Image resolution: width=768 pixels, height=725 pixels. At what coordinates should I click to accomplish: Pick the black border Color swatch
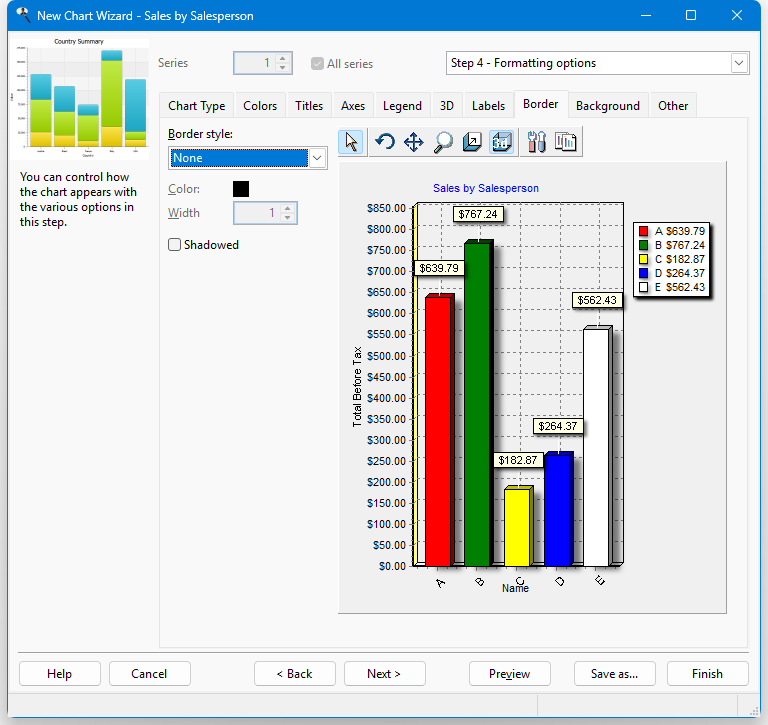(x=241, y=188)
